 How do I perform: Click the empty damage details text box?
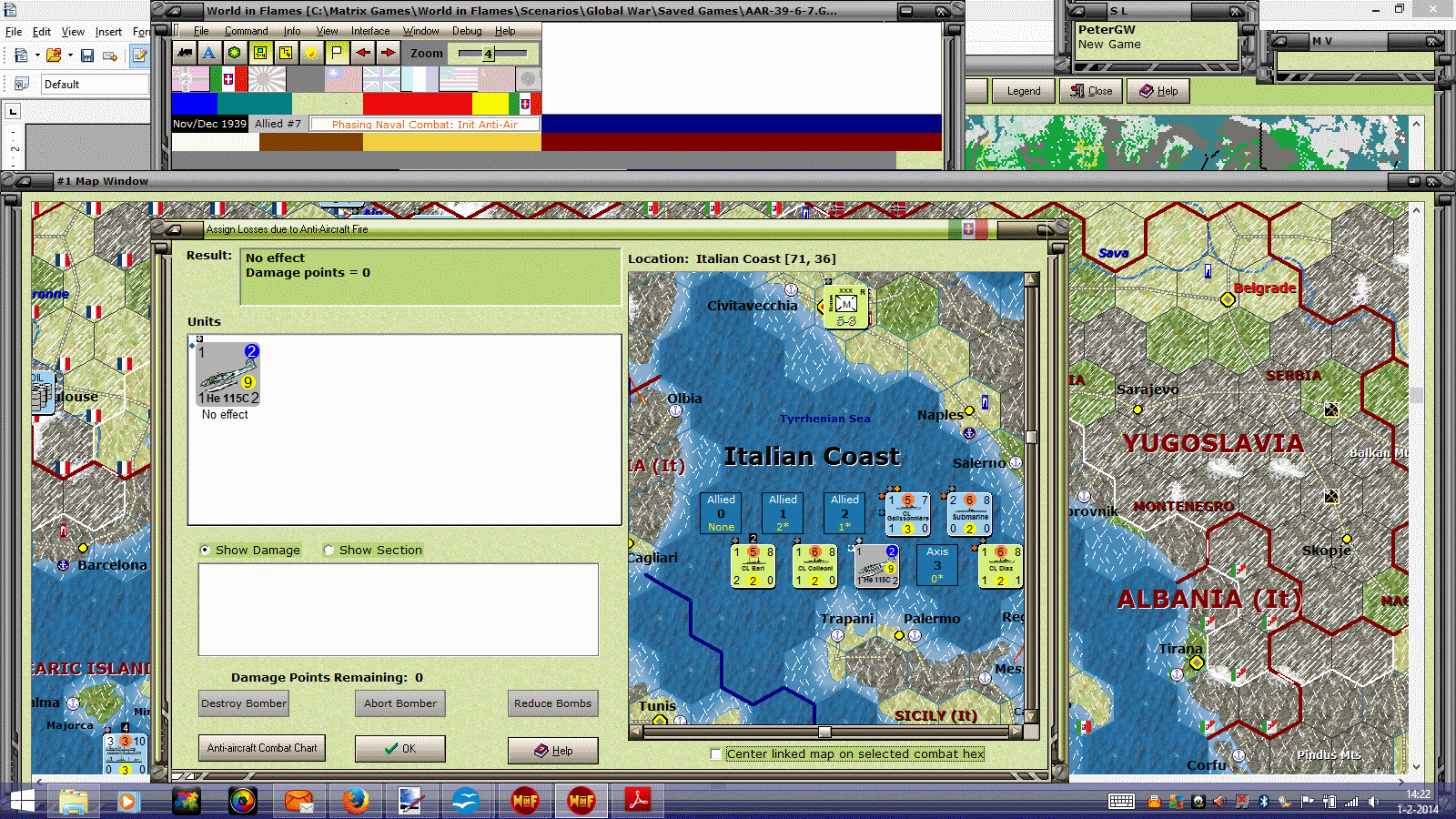point(399,610)
